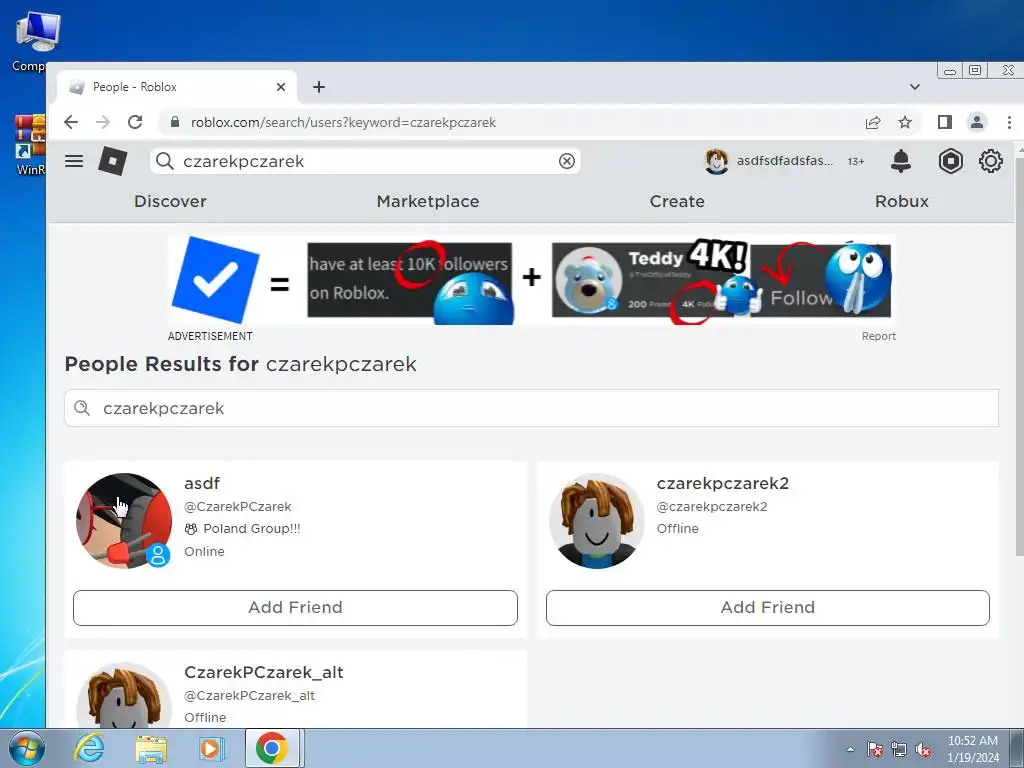Click the magnifier in top search bar
Image resolution: width=1024 pixels, height=768 pixels.
click(165, 161)
